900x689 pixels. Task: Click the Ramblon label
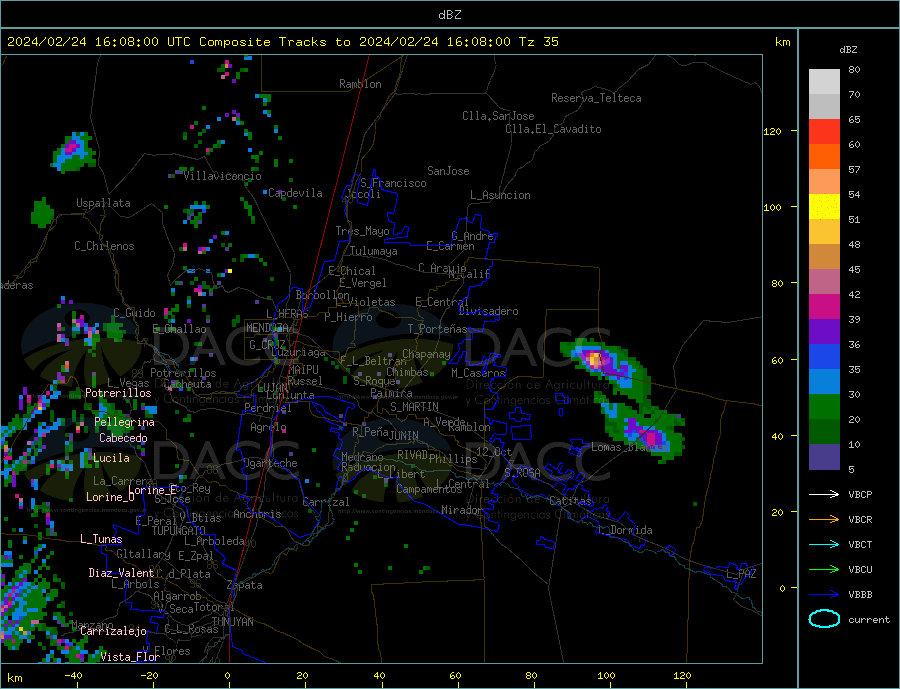360,84
